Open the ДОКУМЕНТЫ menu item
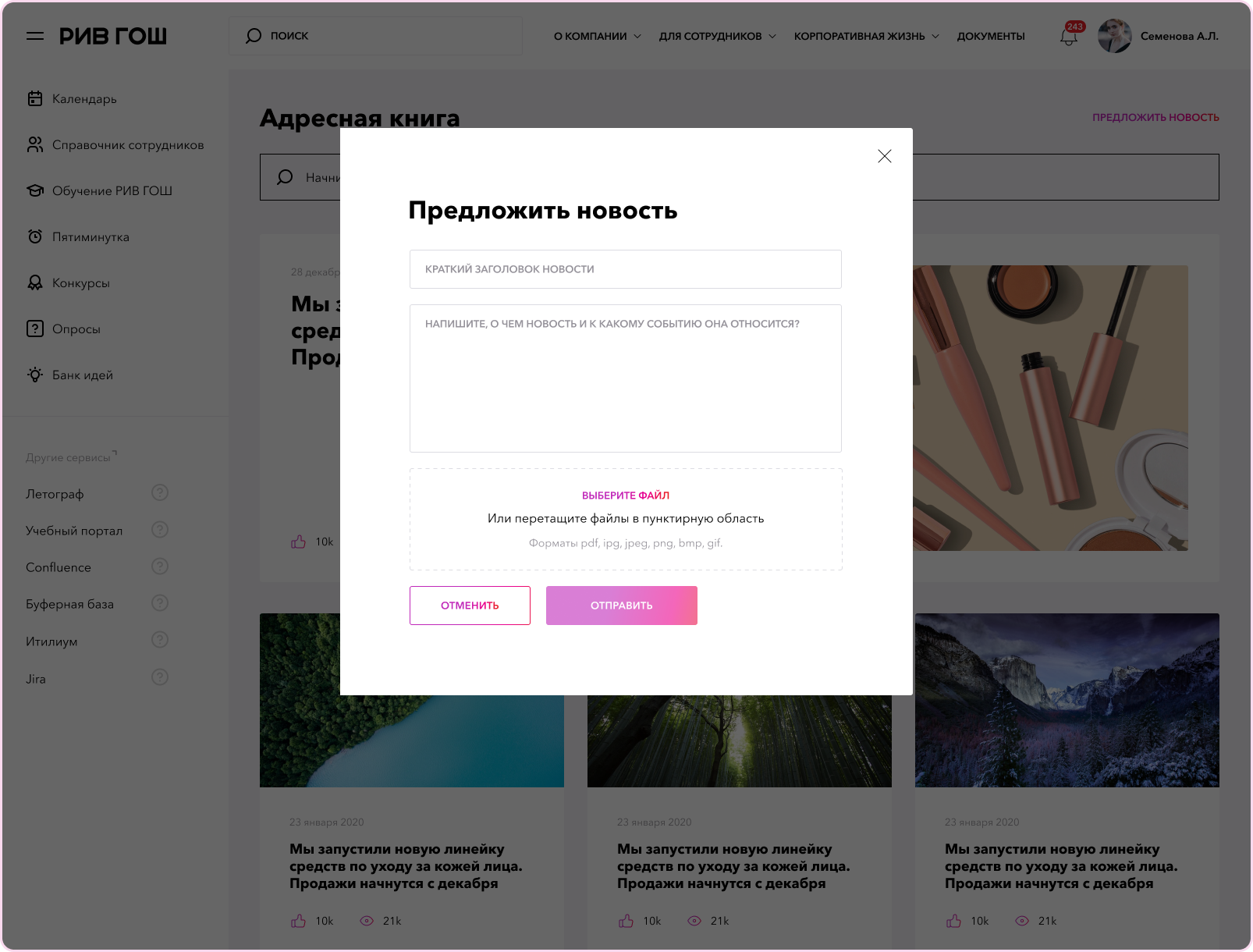Viewport: 1253px width, 952px height. pos(991,36)
